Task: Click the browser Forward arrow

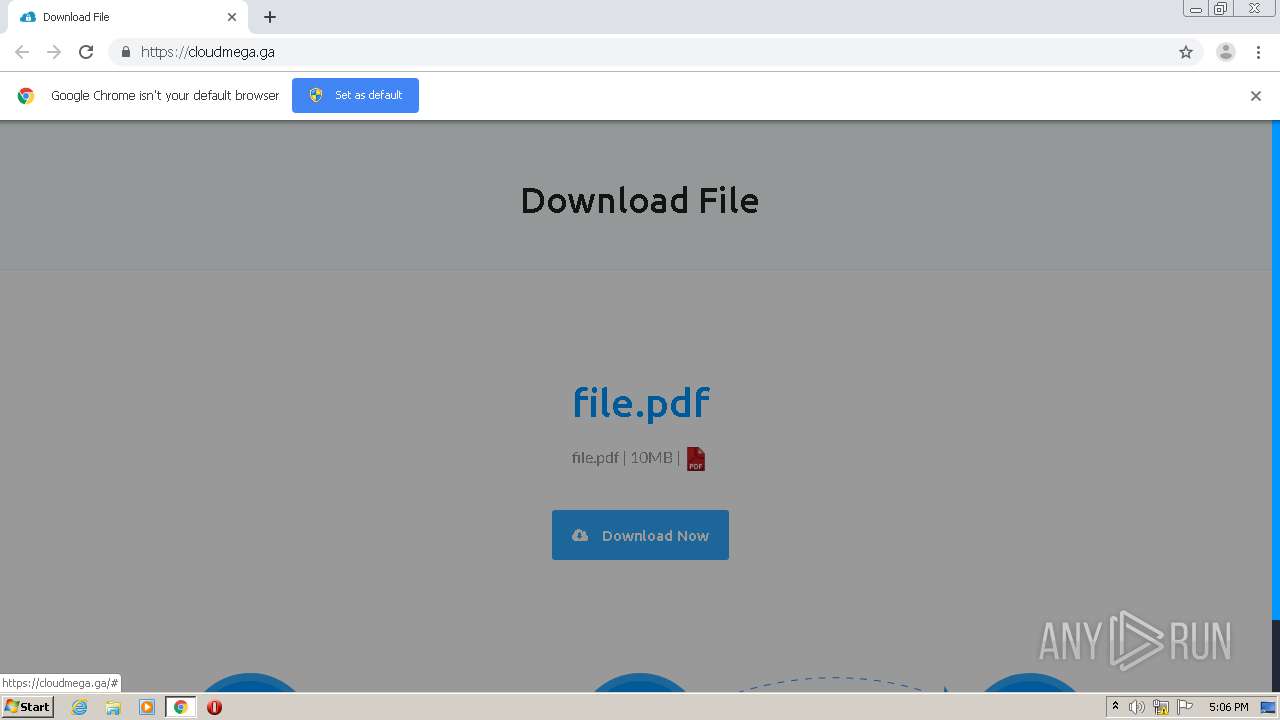Action: [x=54, y=52]
